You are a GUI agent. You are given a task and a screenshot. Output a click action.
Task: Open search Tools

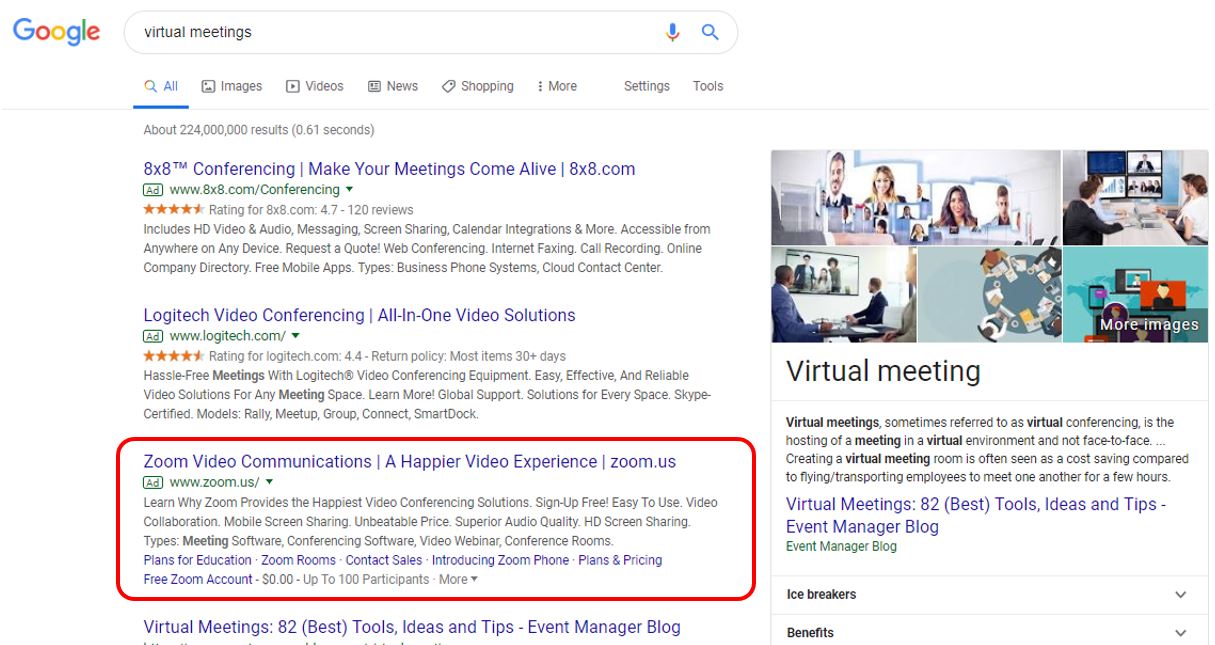pos(708,86)
